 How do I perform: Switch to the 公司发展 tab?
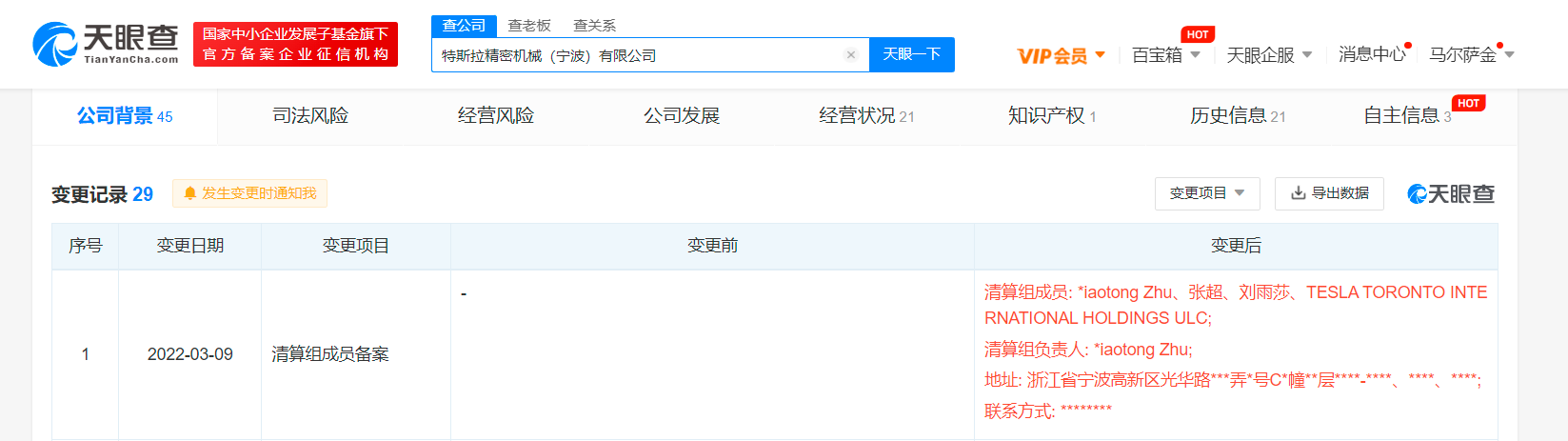pos(682,116)
